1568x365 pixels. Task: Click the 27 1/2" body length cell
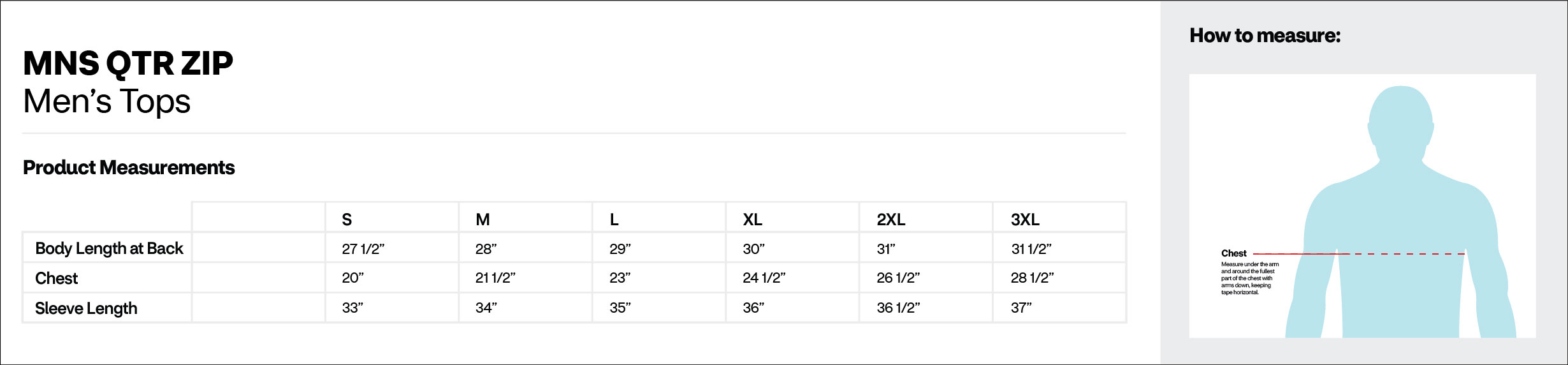click(363, 249)
